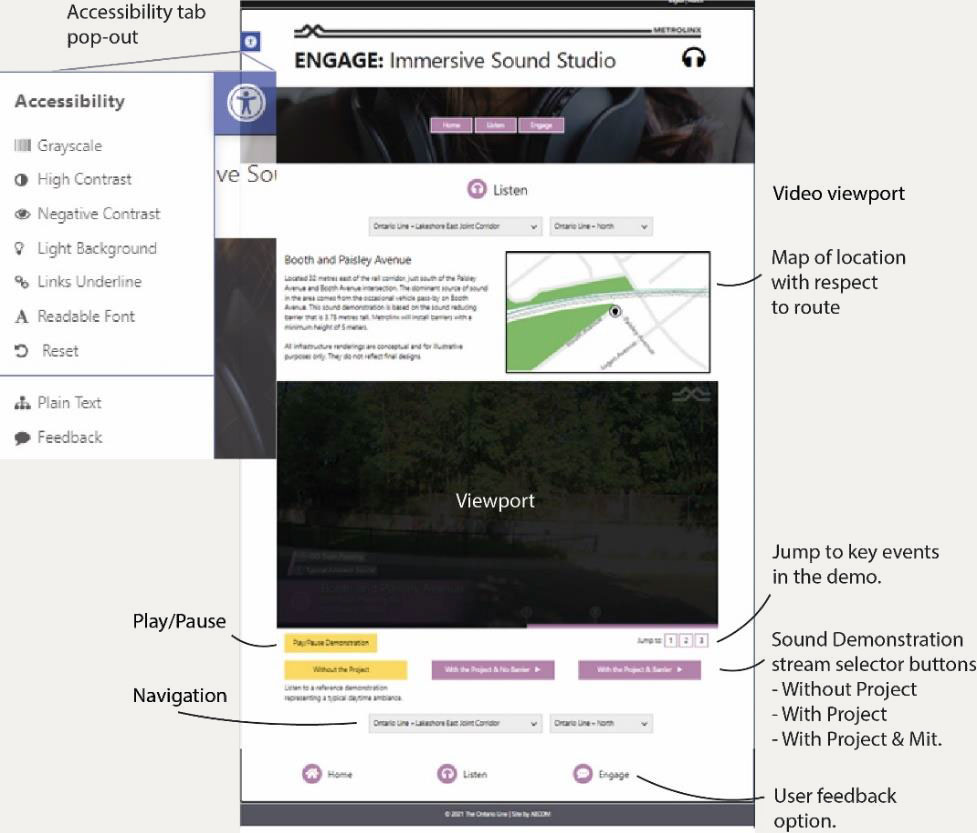Enable High Contrast mode
The image size is (977, 833).
tap(84, 180)
